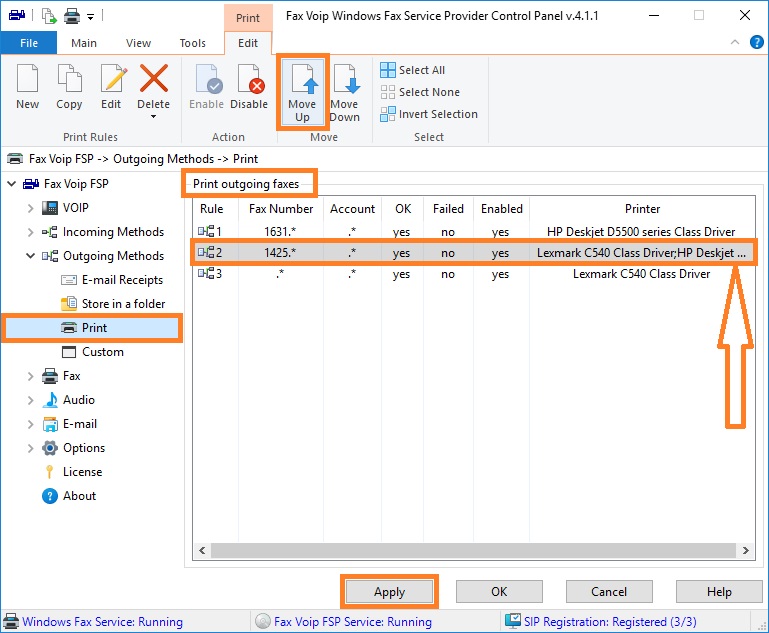
Task: Click the Account column header
Action: pos(352,209)
